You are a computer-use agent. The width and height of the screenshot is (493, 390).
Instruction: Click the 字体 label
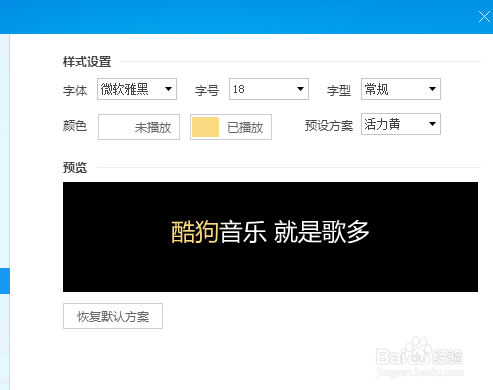tap(75, 91)
